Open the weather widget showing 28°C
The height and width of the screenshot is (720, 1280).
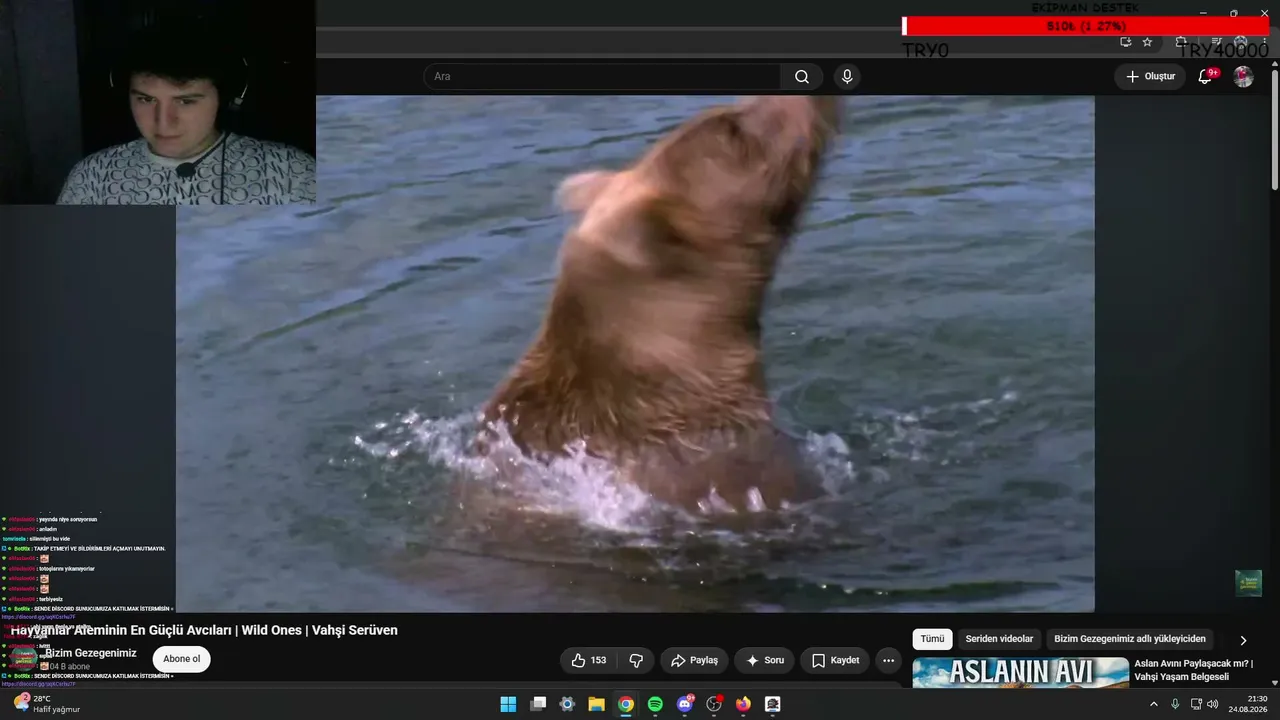[x=46, y=704]
